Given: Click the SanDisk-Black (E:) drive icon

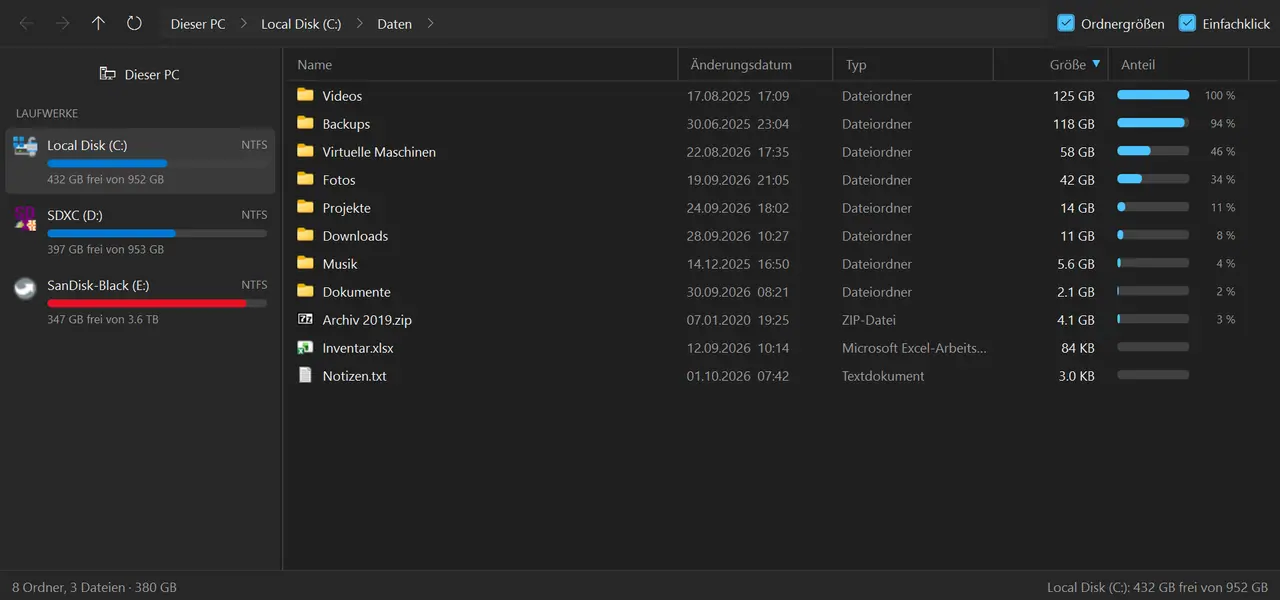Looking at the screenshot, I should click(x=26, y=288).
